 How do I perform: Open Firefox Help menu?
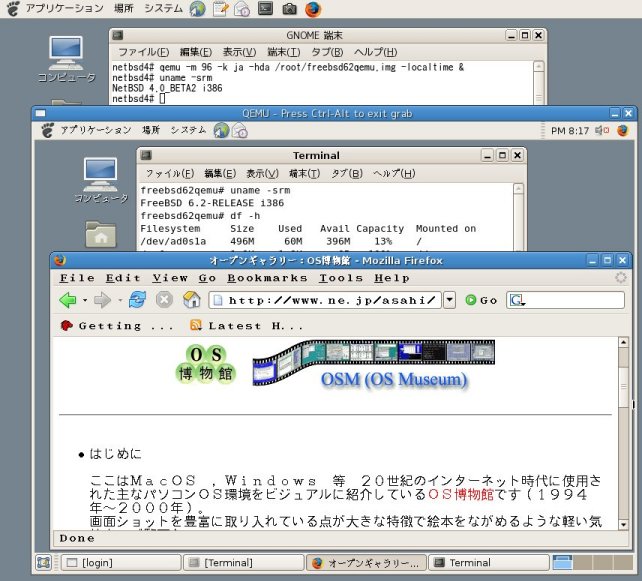click(x=392, y=278)
